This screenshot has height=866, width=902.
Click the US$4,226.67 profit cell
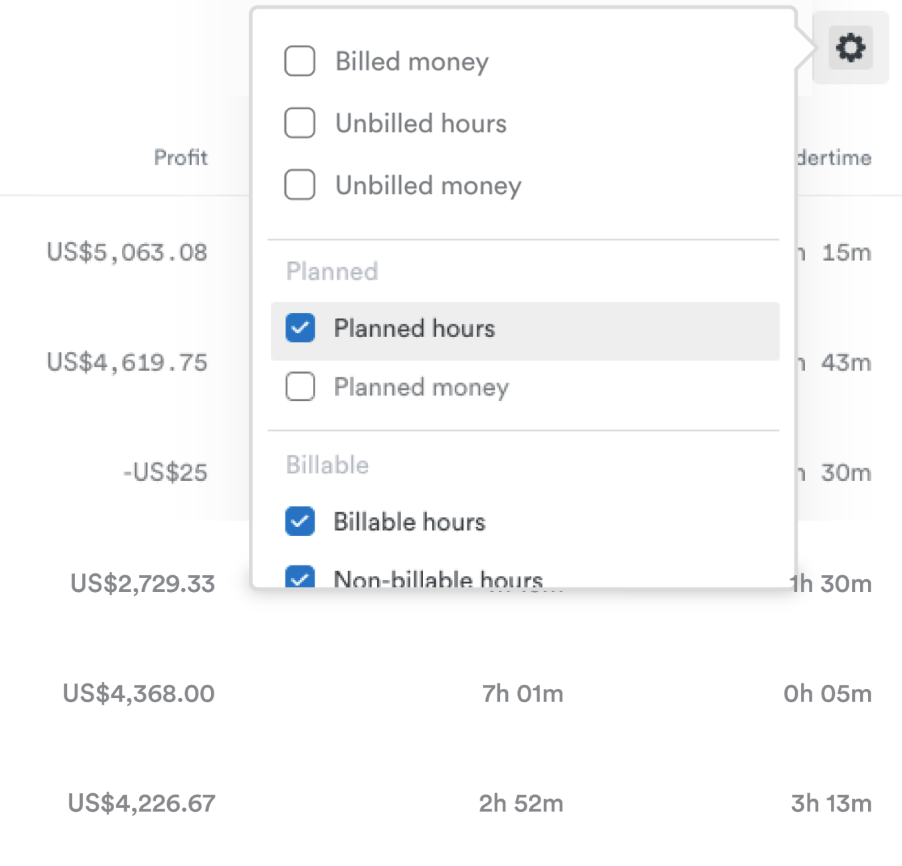pyautogui.click(x=141, y=802)
